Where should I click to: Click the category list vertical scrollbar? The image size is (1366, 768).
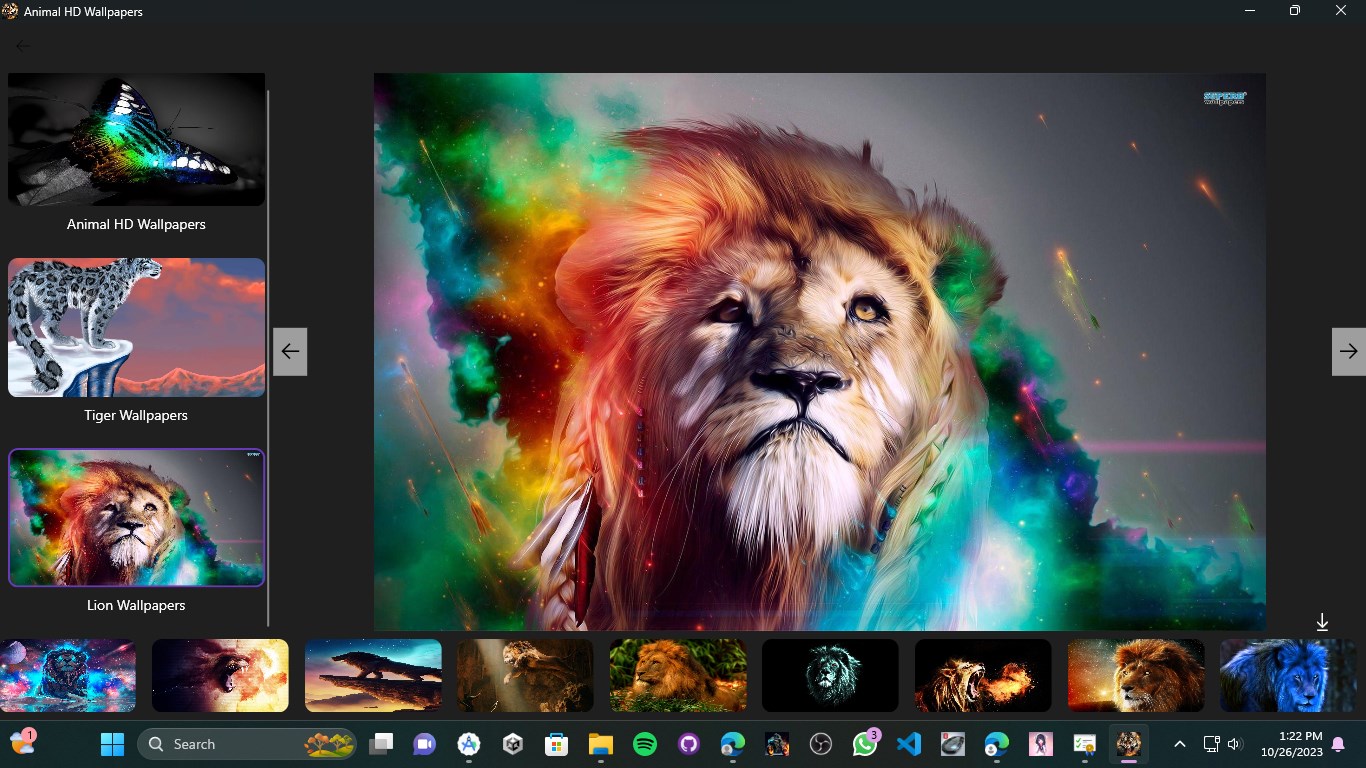268,357
